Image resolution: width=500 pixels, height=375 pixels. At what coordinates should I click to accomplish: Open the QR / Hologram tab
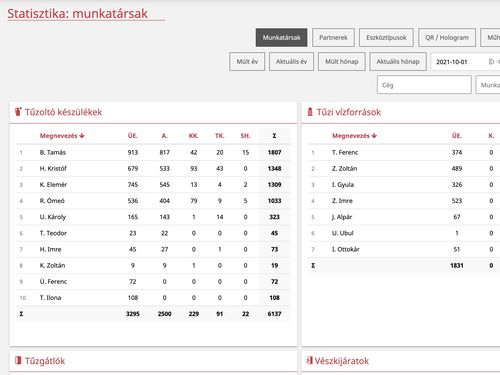click(447, 37)
